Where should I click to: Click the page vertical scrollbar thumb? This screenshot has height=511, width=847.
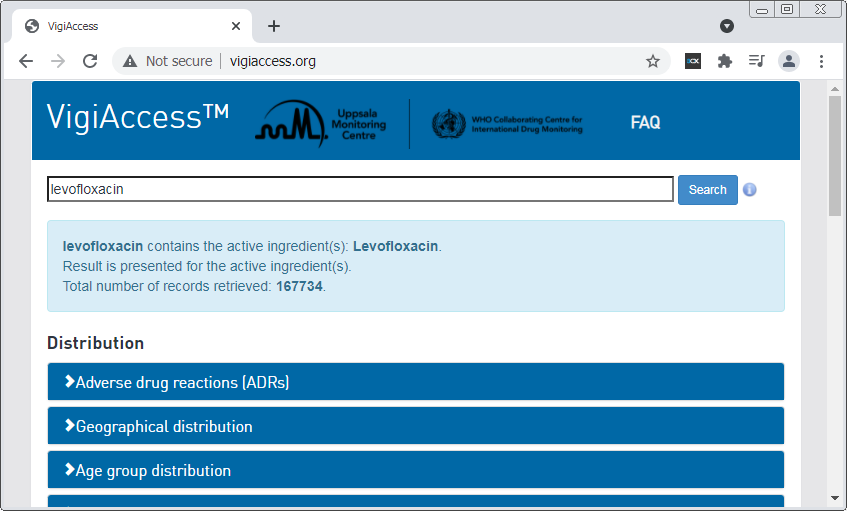coord(835,155)
